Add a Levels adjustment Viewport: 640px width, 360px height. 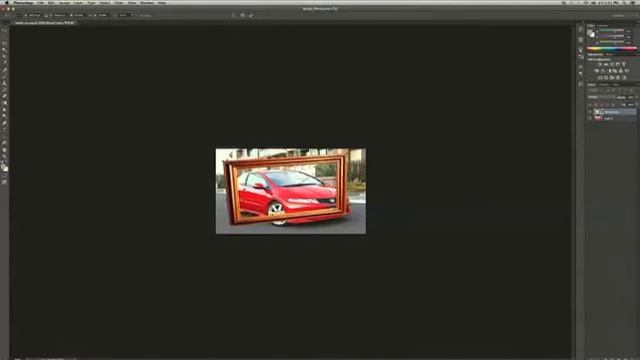(606, 64)
